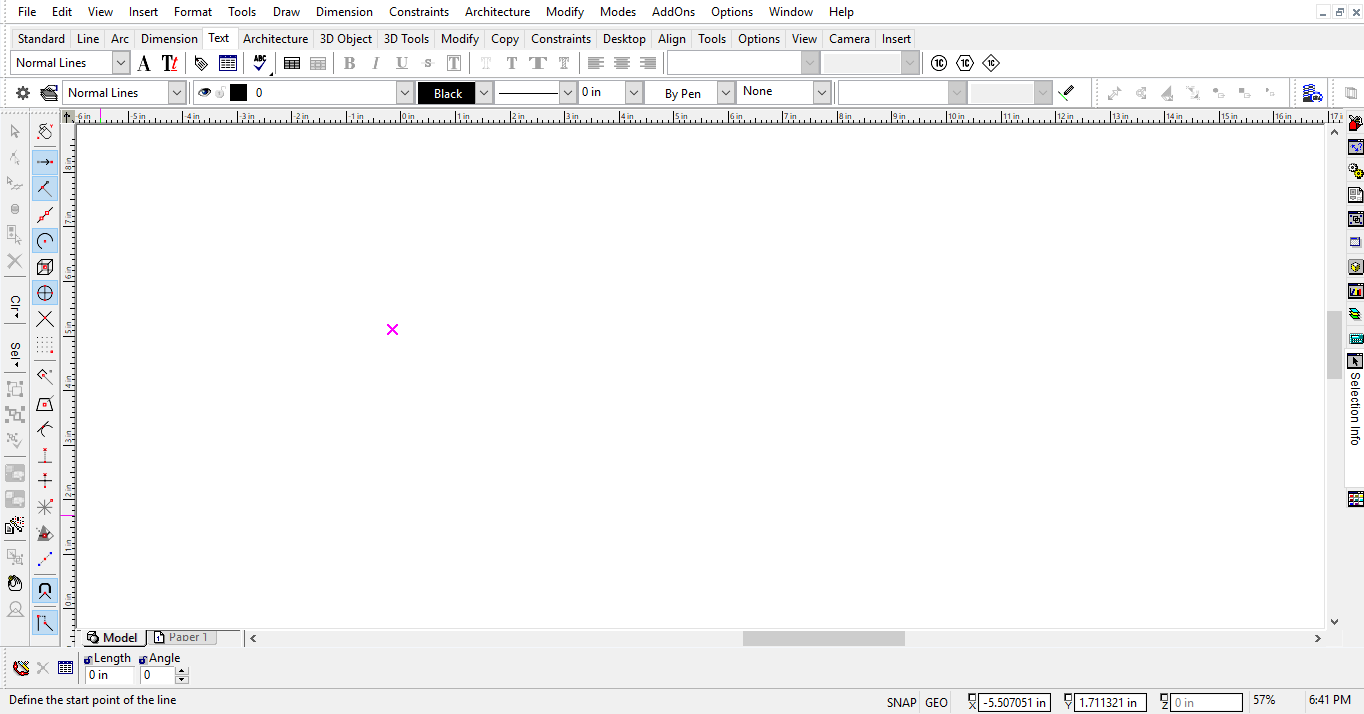Toggle quadrant point snap with crosshair circle

pos(45,293)
